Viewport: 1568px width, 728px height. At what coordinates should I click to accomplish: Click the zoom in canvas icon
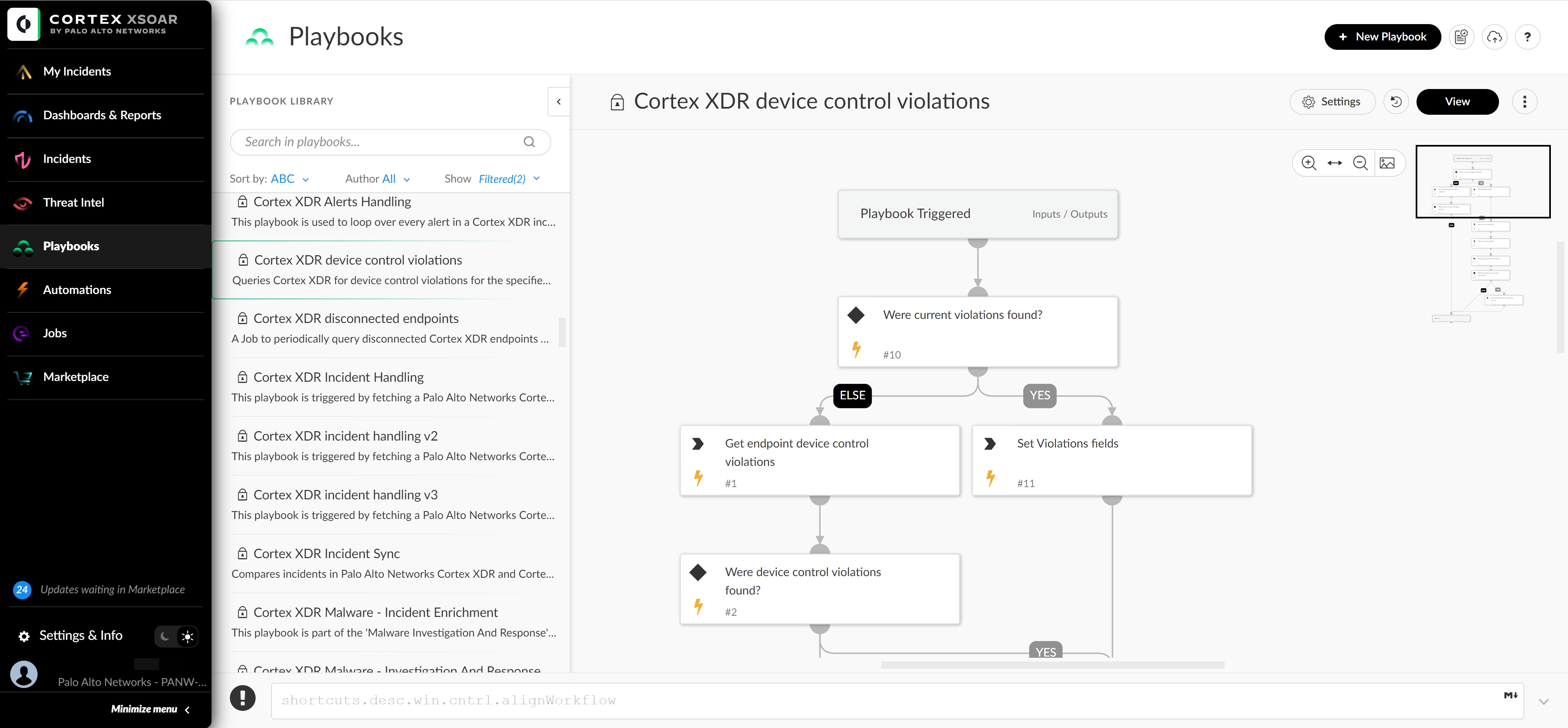pos(1308,163)
